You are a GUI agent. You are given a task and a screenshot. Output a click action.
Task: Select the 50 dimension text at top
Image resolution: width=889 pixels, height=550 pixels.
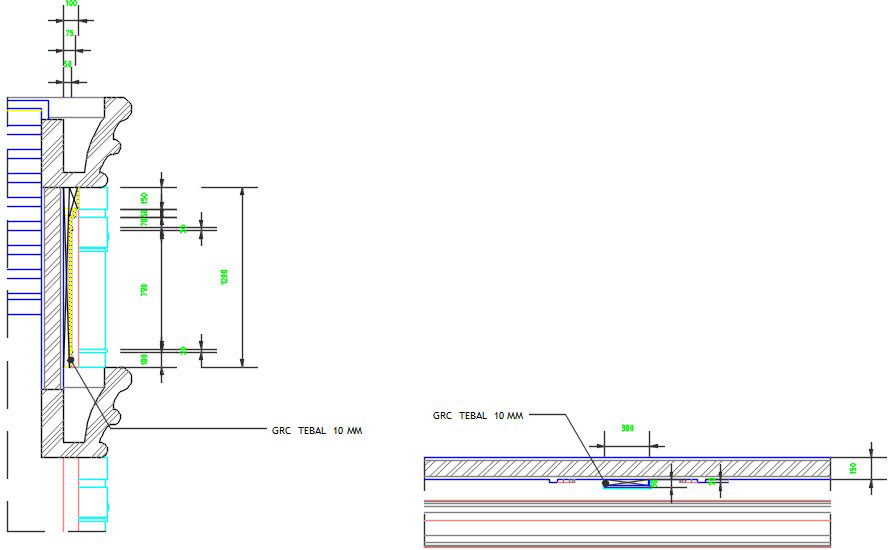click(x=67, y=64)
